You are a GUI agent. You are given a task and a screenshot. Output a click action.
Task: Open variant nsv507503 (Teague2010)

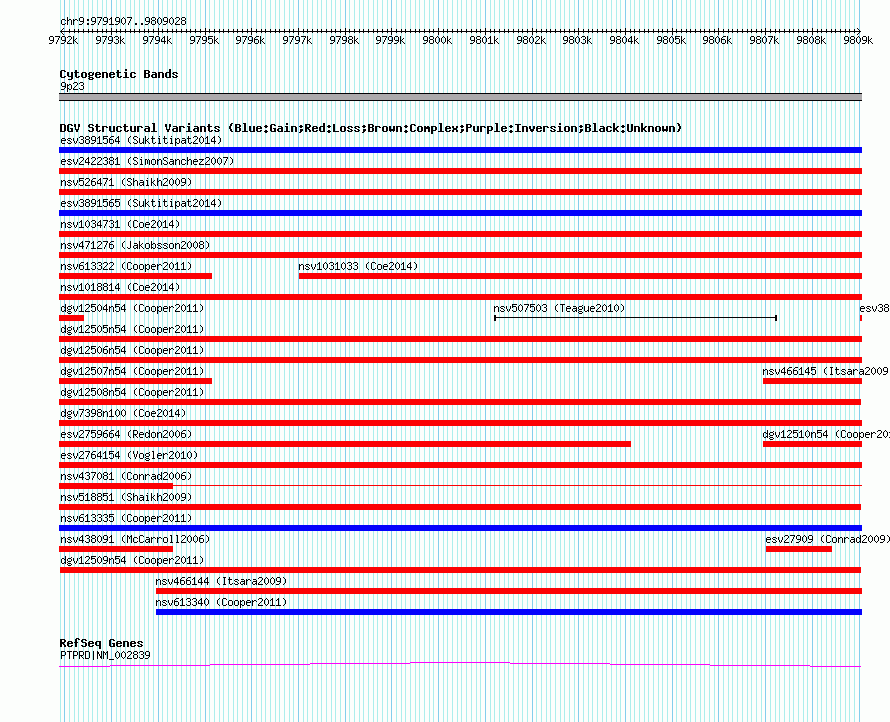[559, 308]
